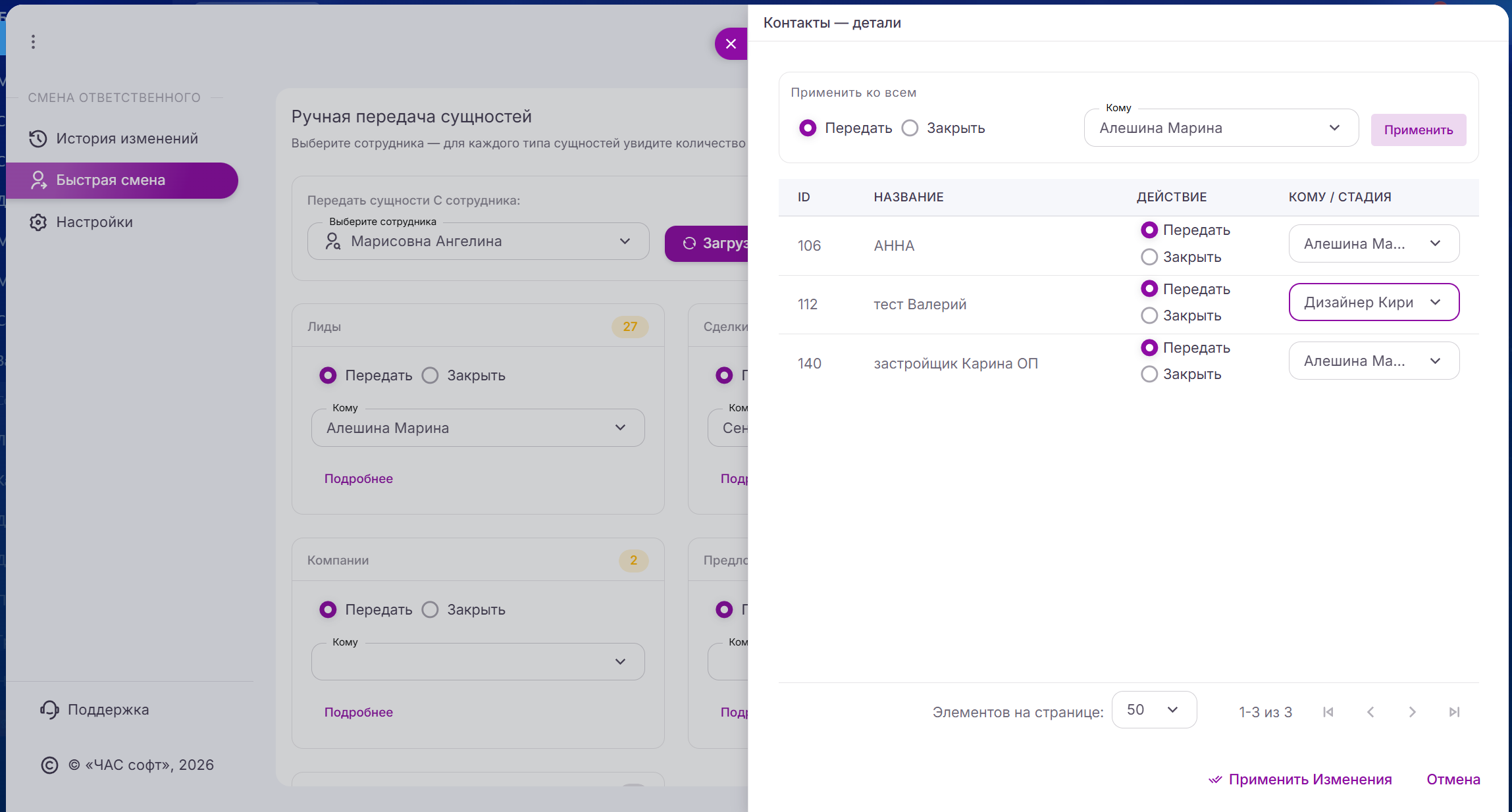Select Закрыть for contact 106 АННА
Viewport: 1512px width, 812px height.
click(1149, 257)
